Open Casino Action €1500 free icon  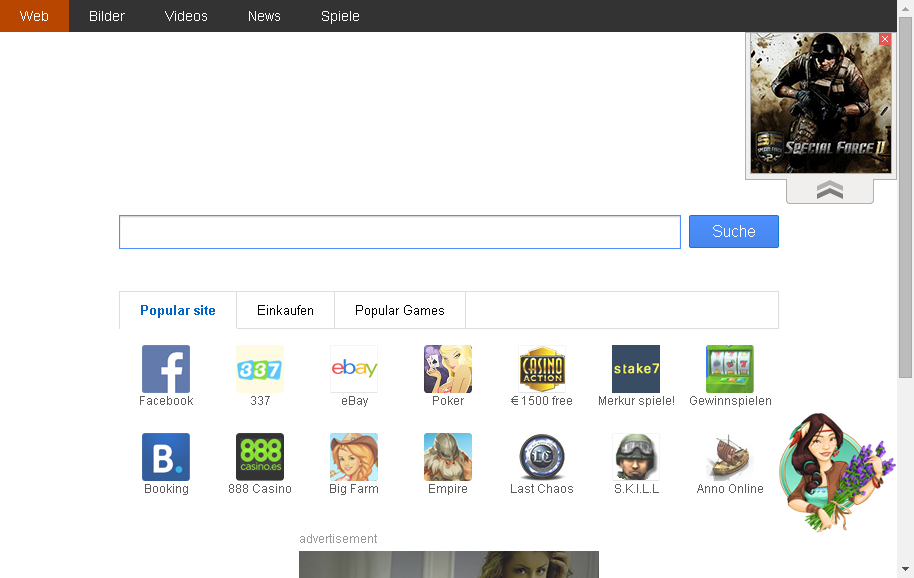point(542,369)
